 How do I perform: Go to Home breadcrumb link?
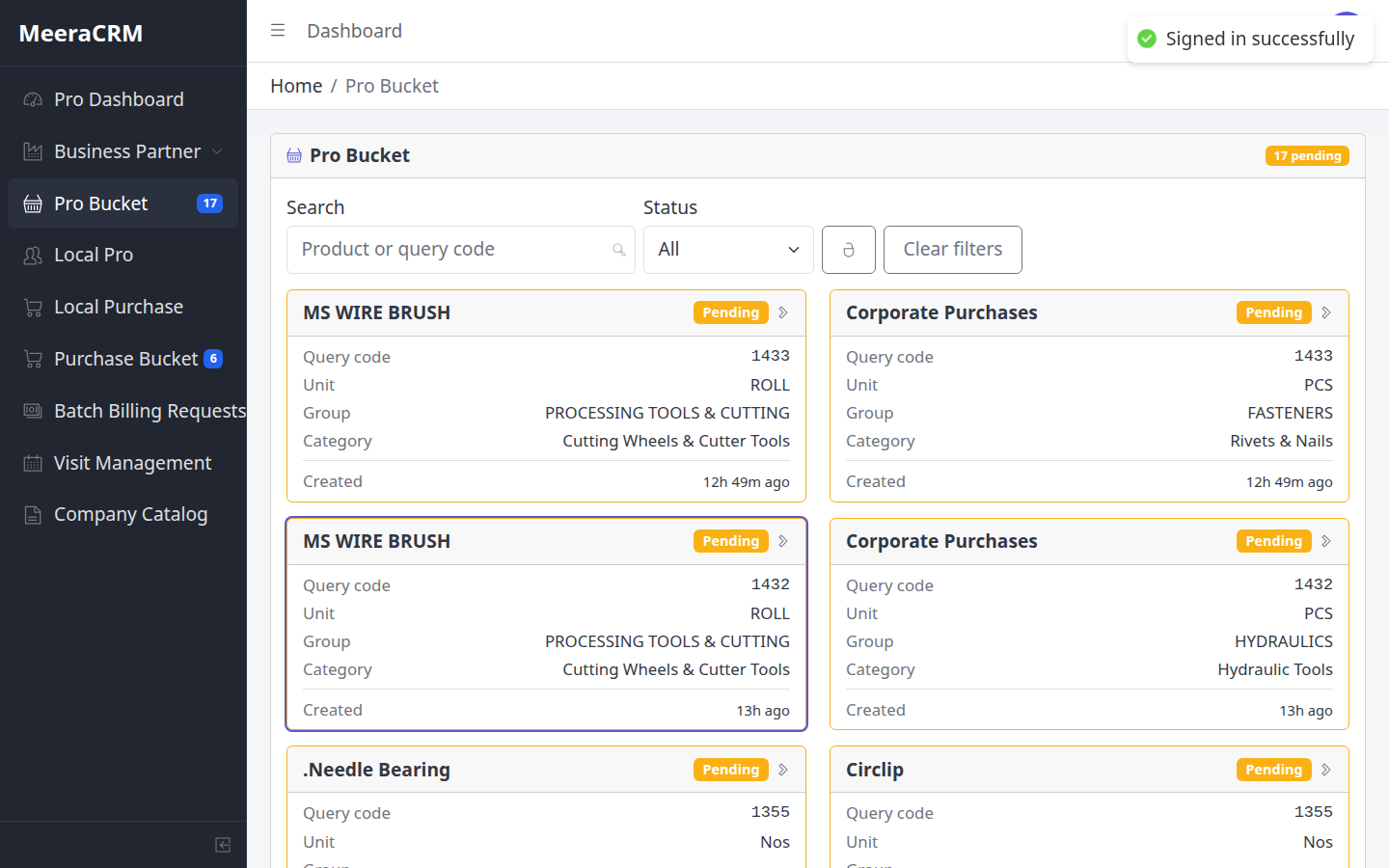tap(296, 86)
